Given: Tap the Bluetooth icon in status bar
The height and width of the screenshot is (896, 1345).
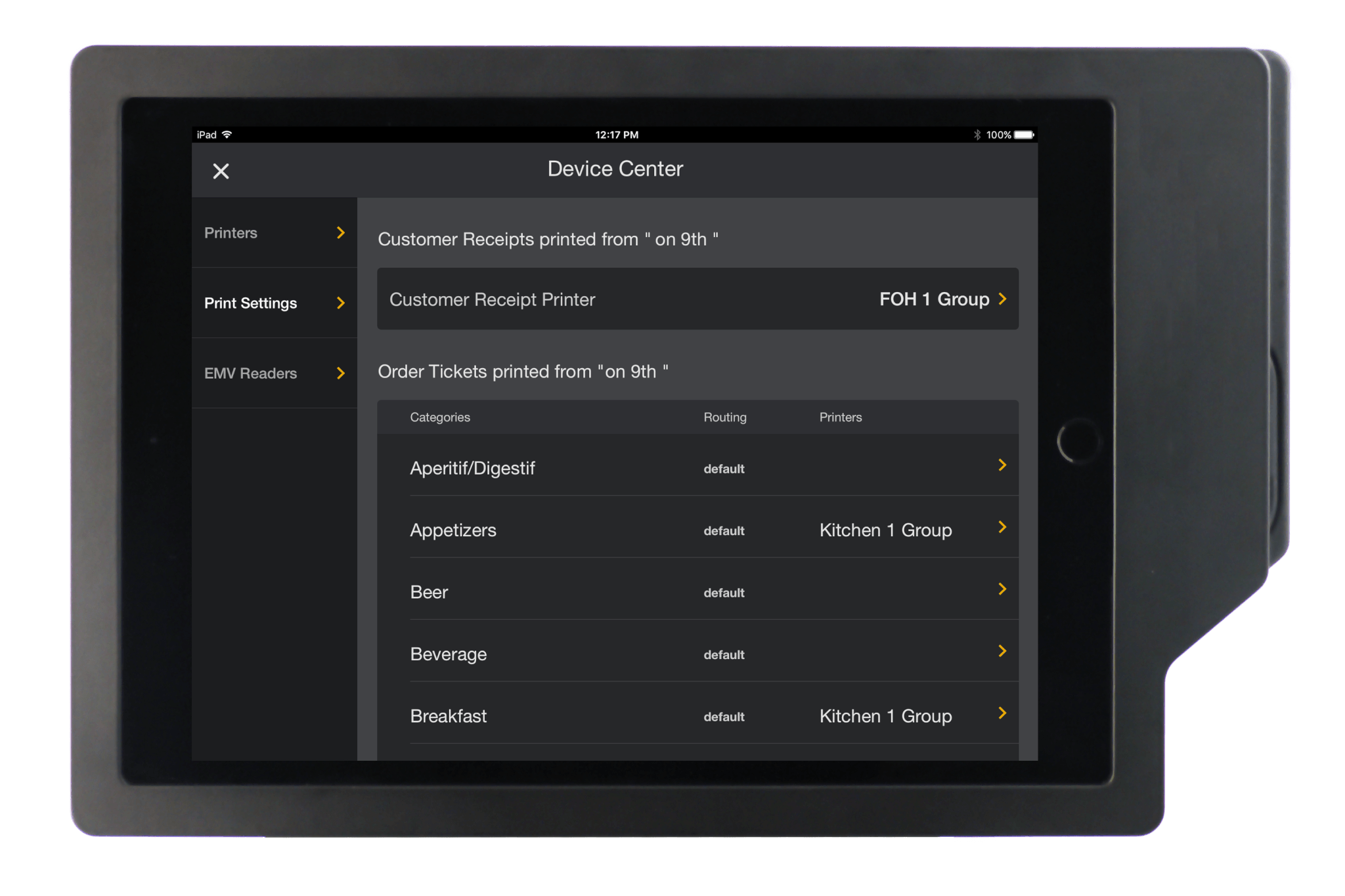Looking at the screenshot, I should click(977, 135).
